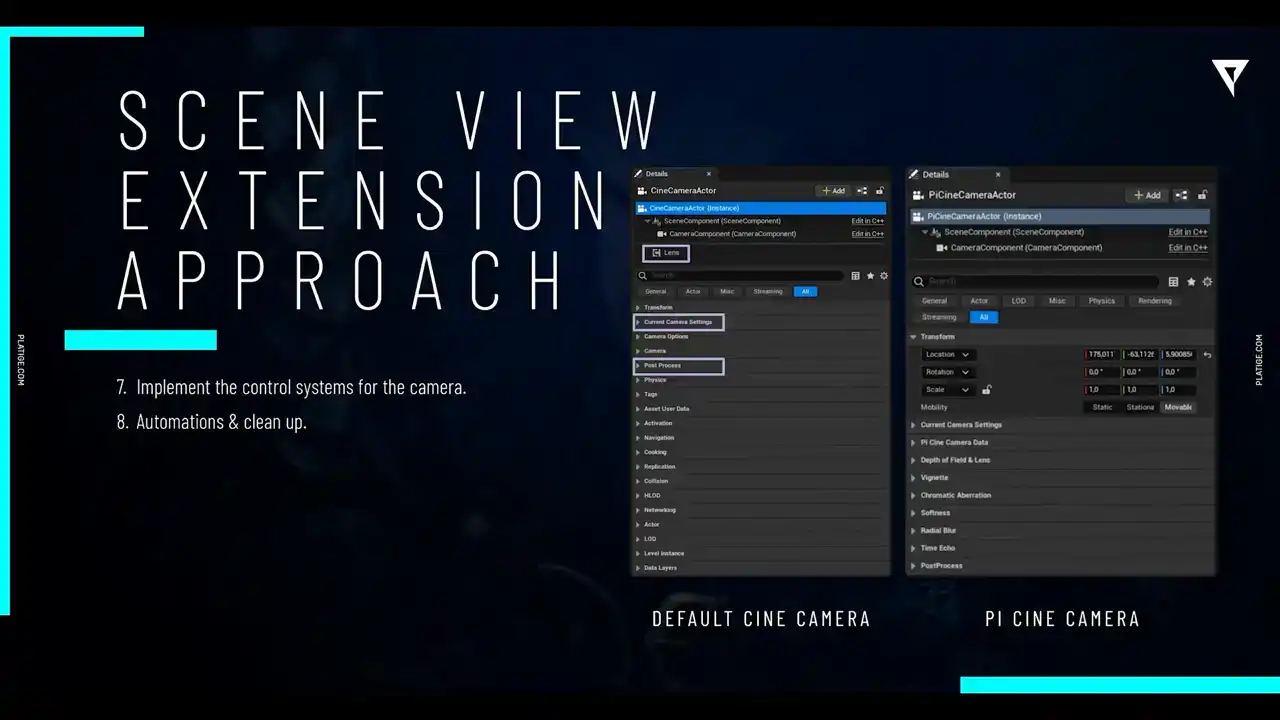Select the Streaming filter in CineCameraActor panel
This screenshot has height=720, width=1280.
point(768,291)
